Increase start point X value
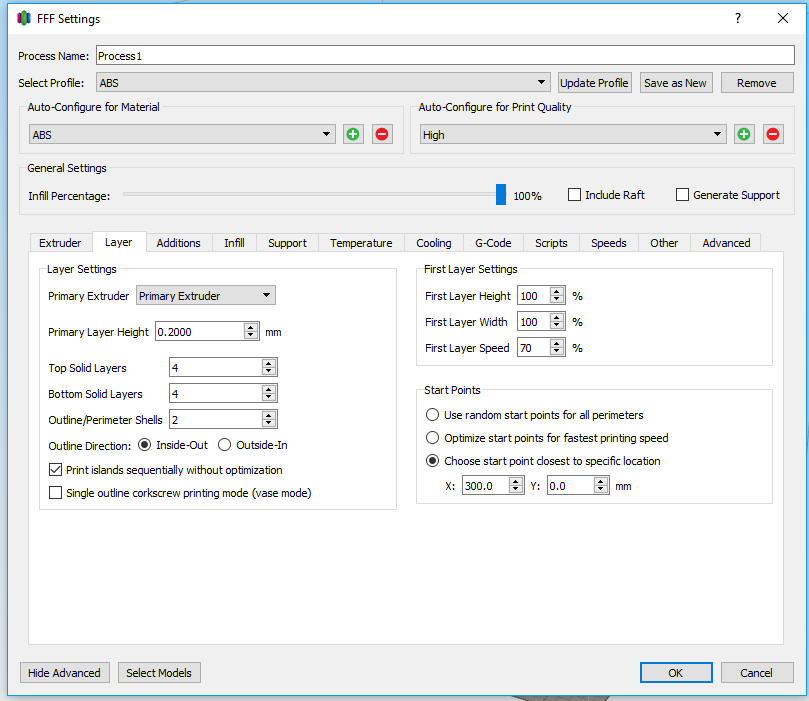This screenshot has height=701, width=809. tap(515, 481)
